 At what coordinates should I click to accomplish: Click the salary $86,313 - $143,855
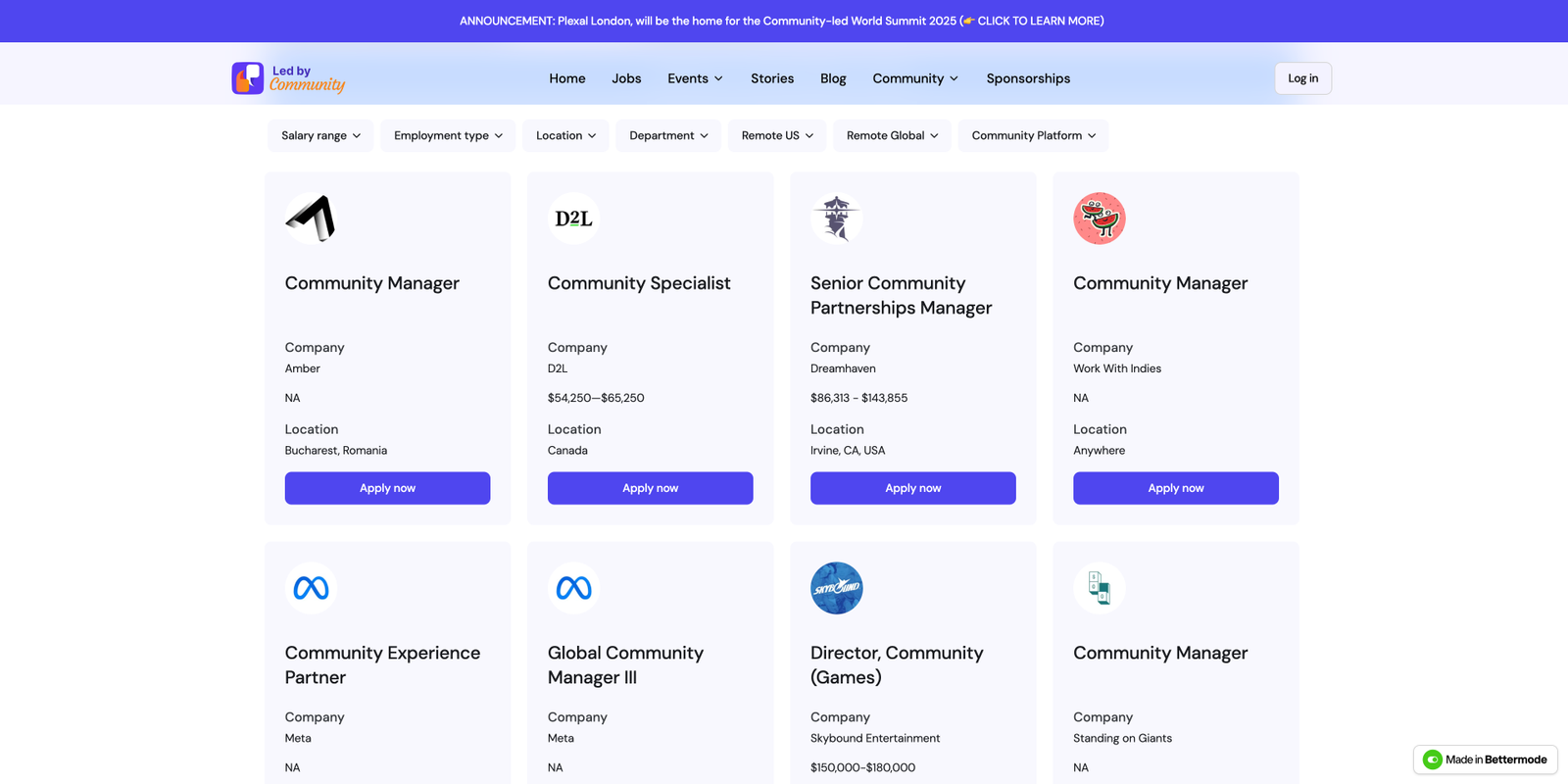pos(858,398)
